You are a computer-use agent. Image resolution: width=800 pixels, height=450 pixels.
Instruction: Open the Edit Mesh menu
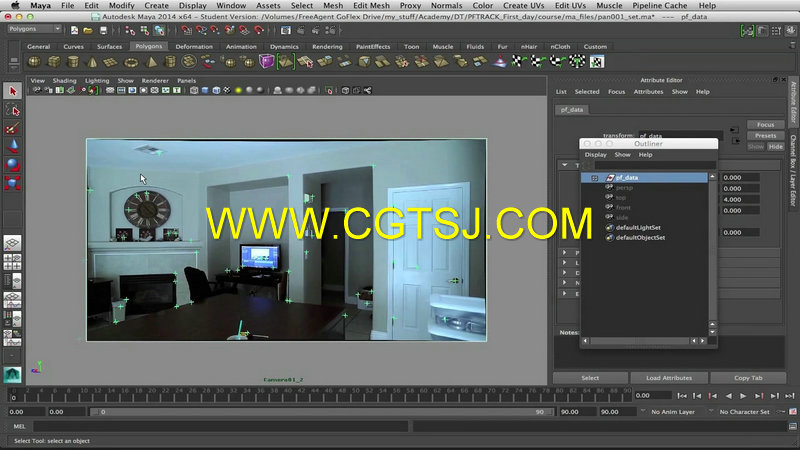click(x=371, y=6)
